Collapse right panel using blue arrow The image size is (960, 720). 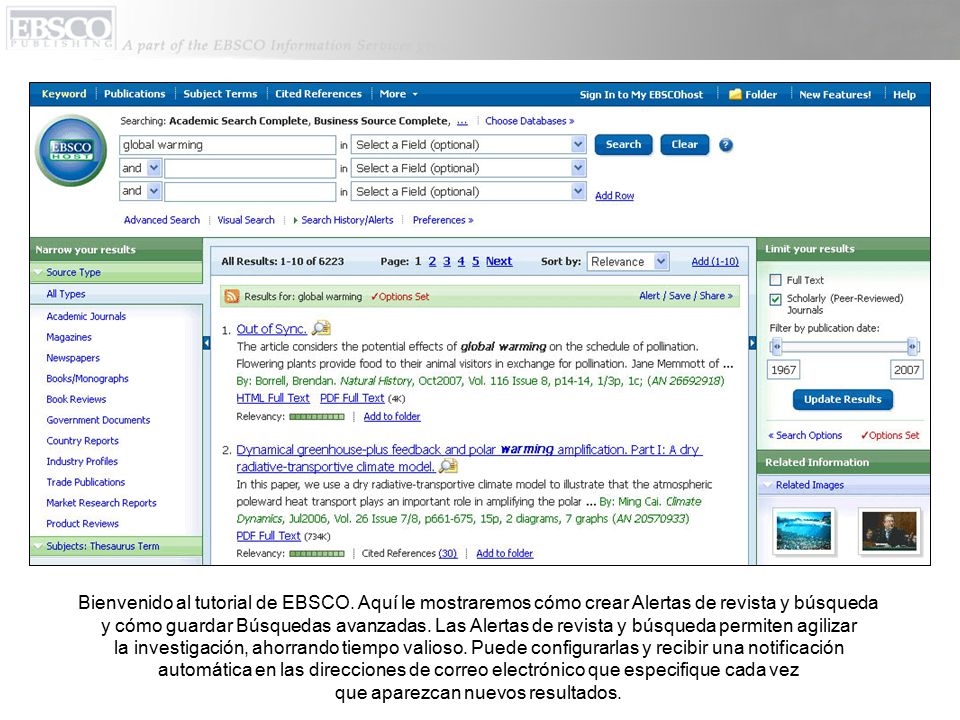(752, 343)
